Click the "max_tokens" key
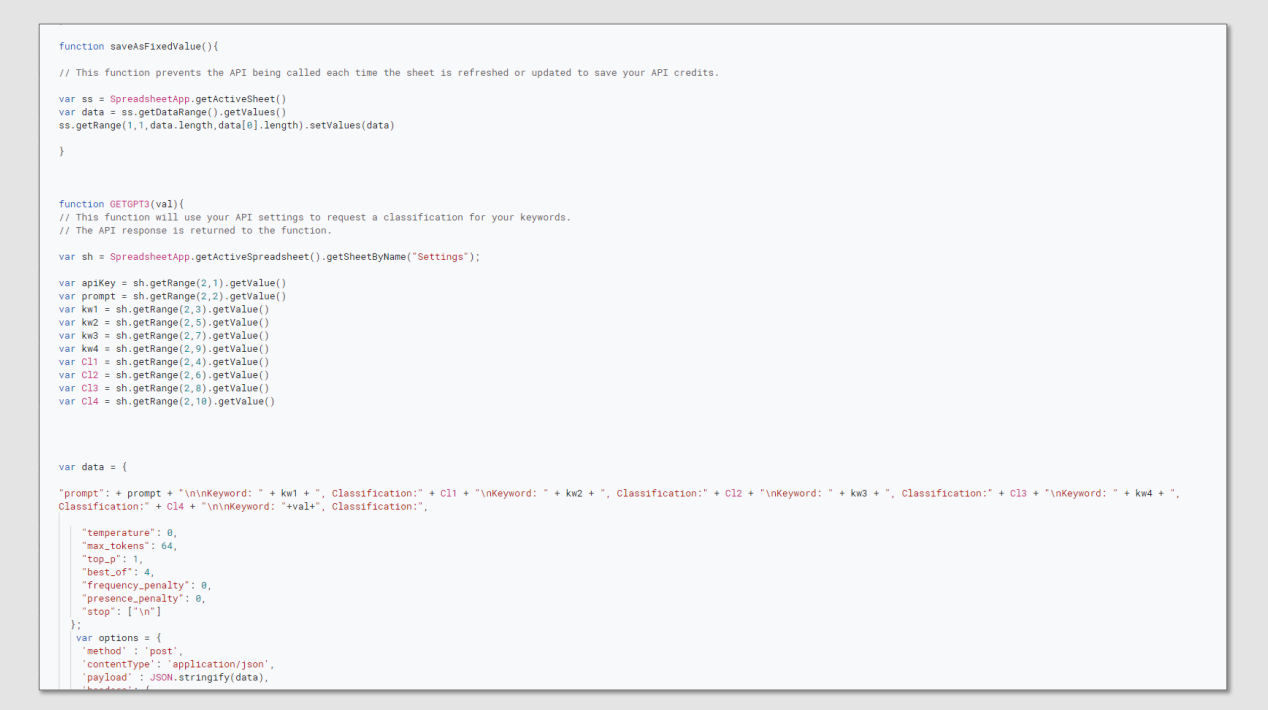The width and height of the screenshot is (1268, 710). tap(116, 546)
